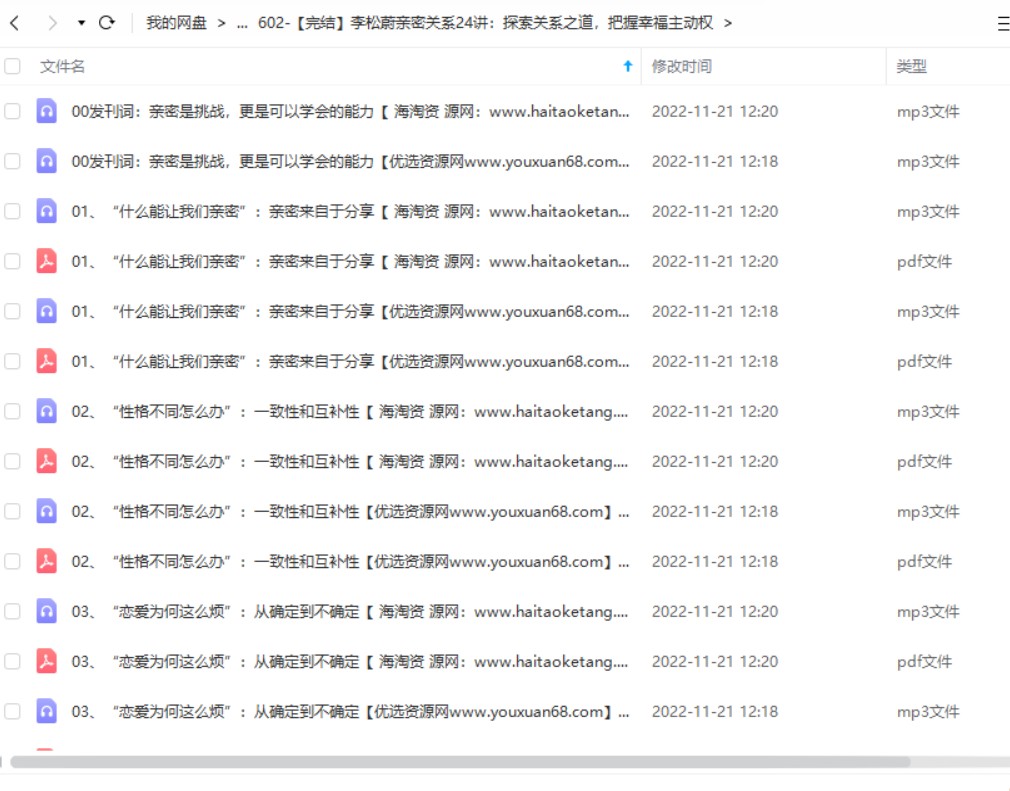The width and height of the screenshot is (1010, 791).
Task: Sort by the 文件名 column header
Action: click(62, 66)
